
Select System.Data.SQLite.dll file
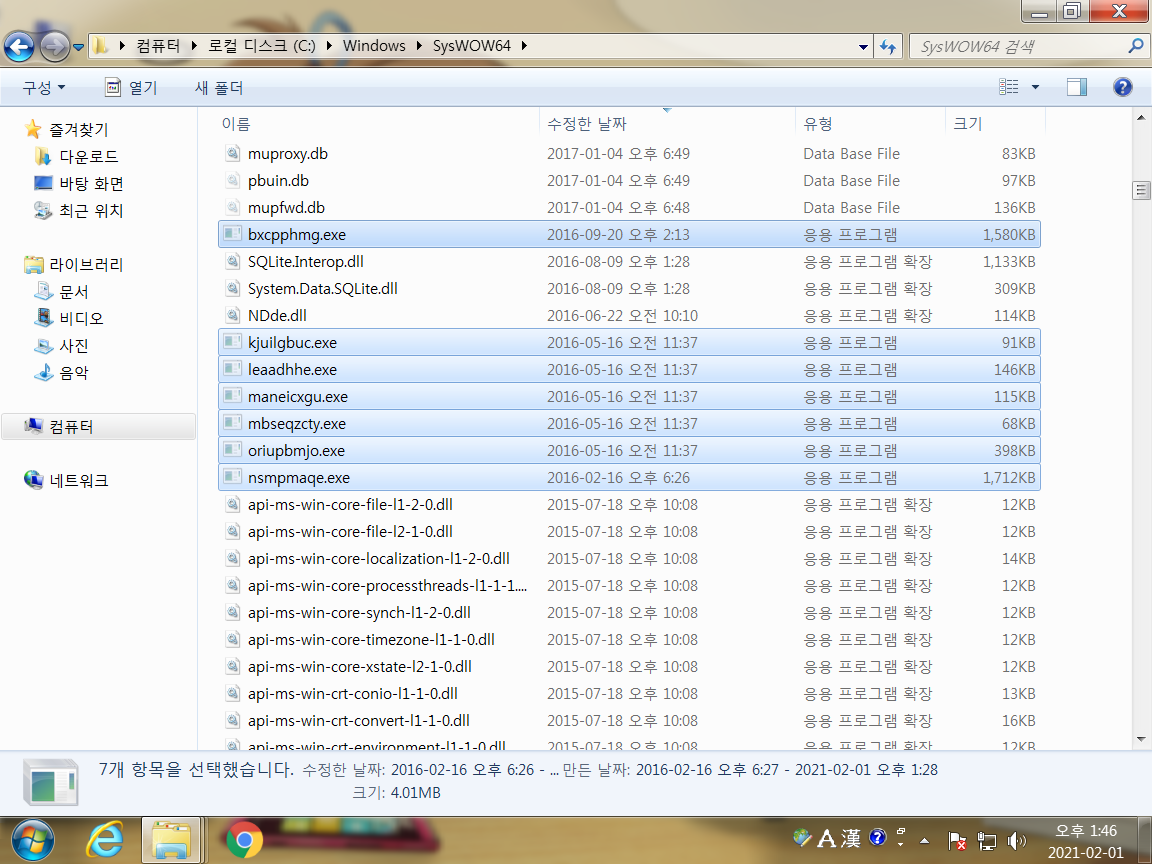coord(323,289)
